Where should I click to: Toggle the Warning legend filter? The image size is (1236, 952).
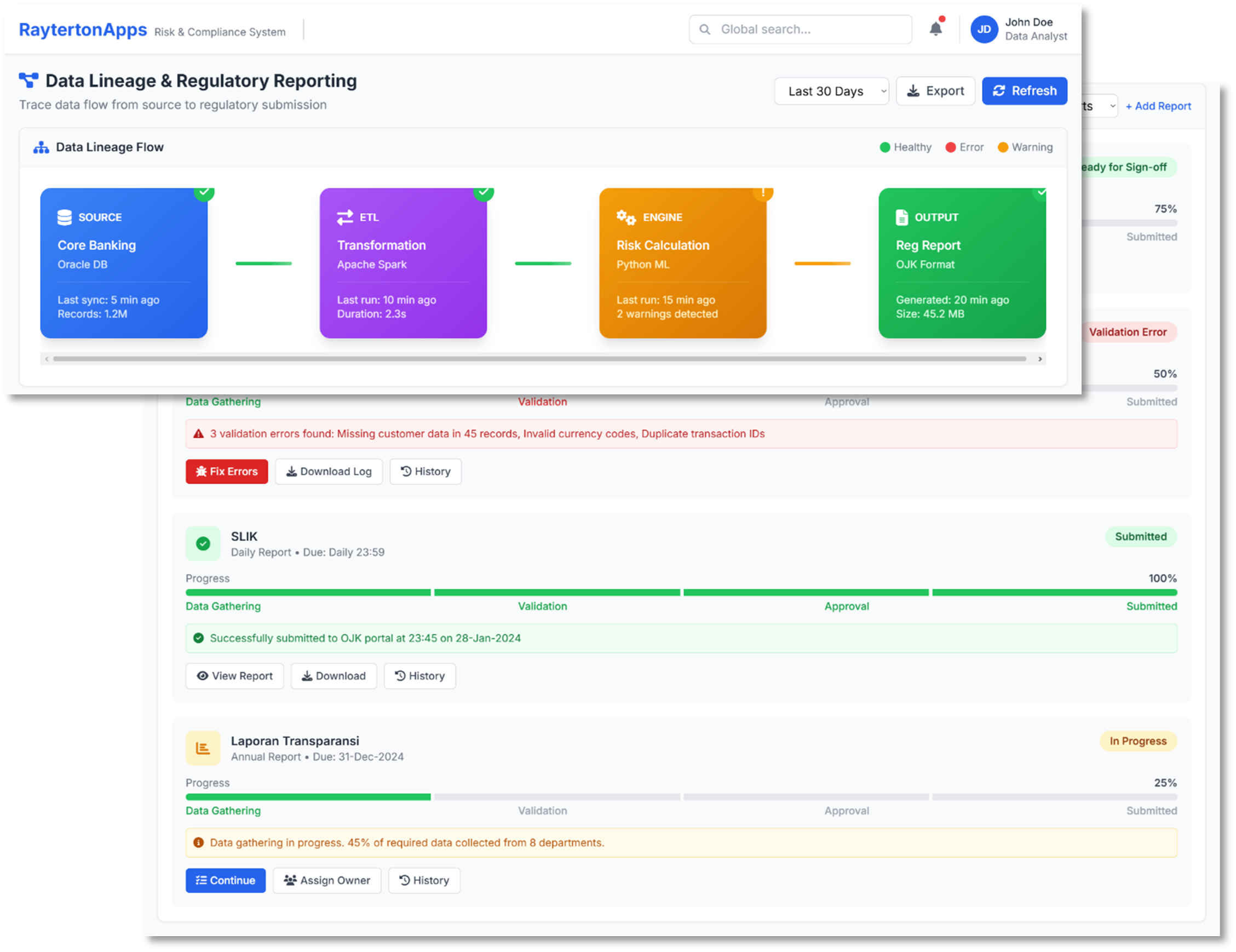(1025, 147)
